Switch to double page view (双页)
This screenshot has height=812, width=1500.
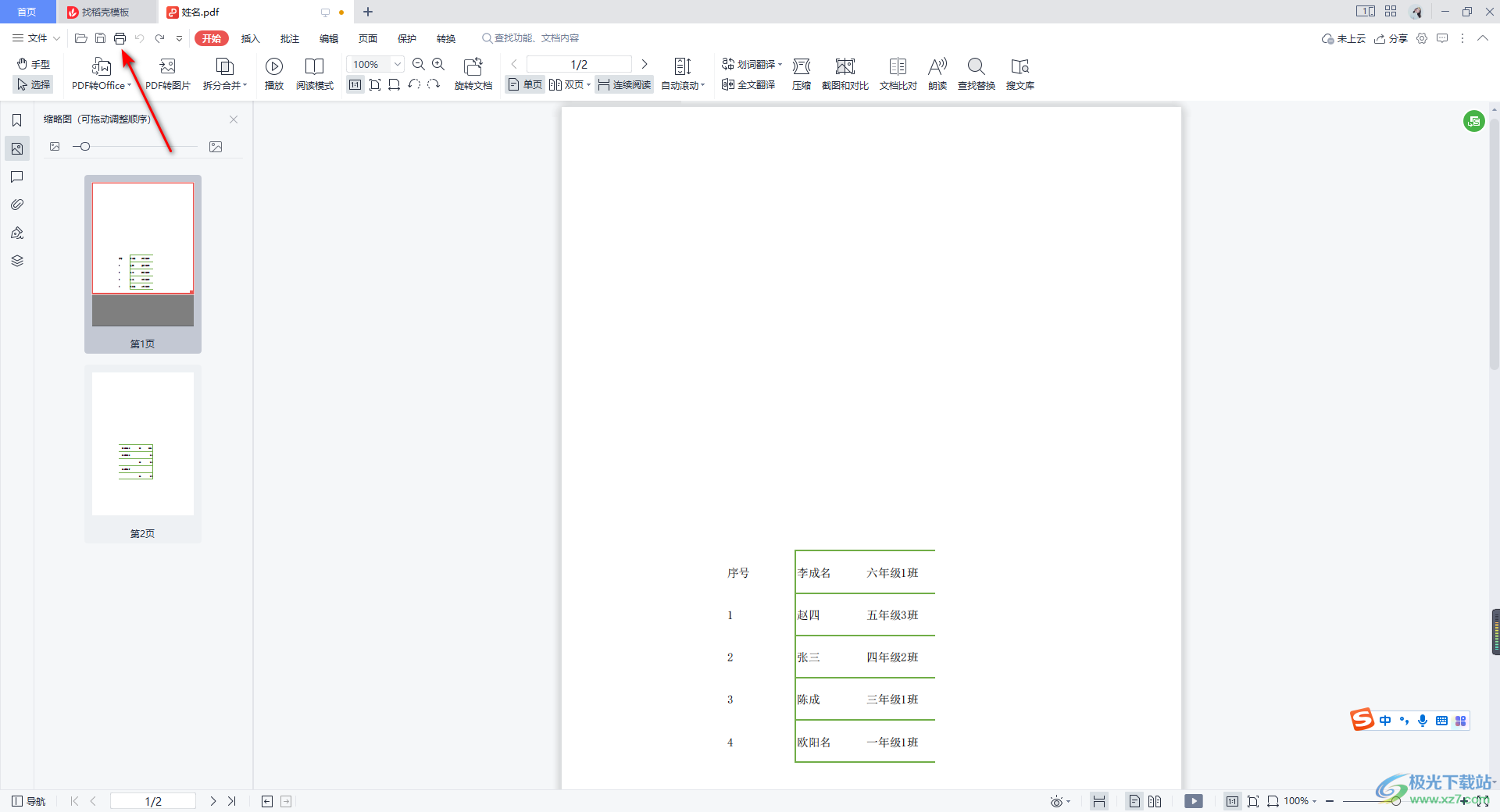[569, 84]
